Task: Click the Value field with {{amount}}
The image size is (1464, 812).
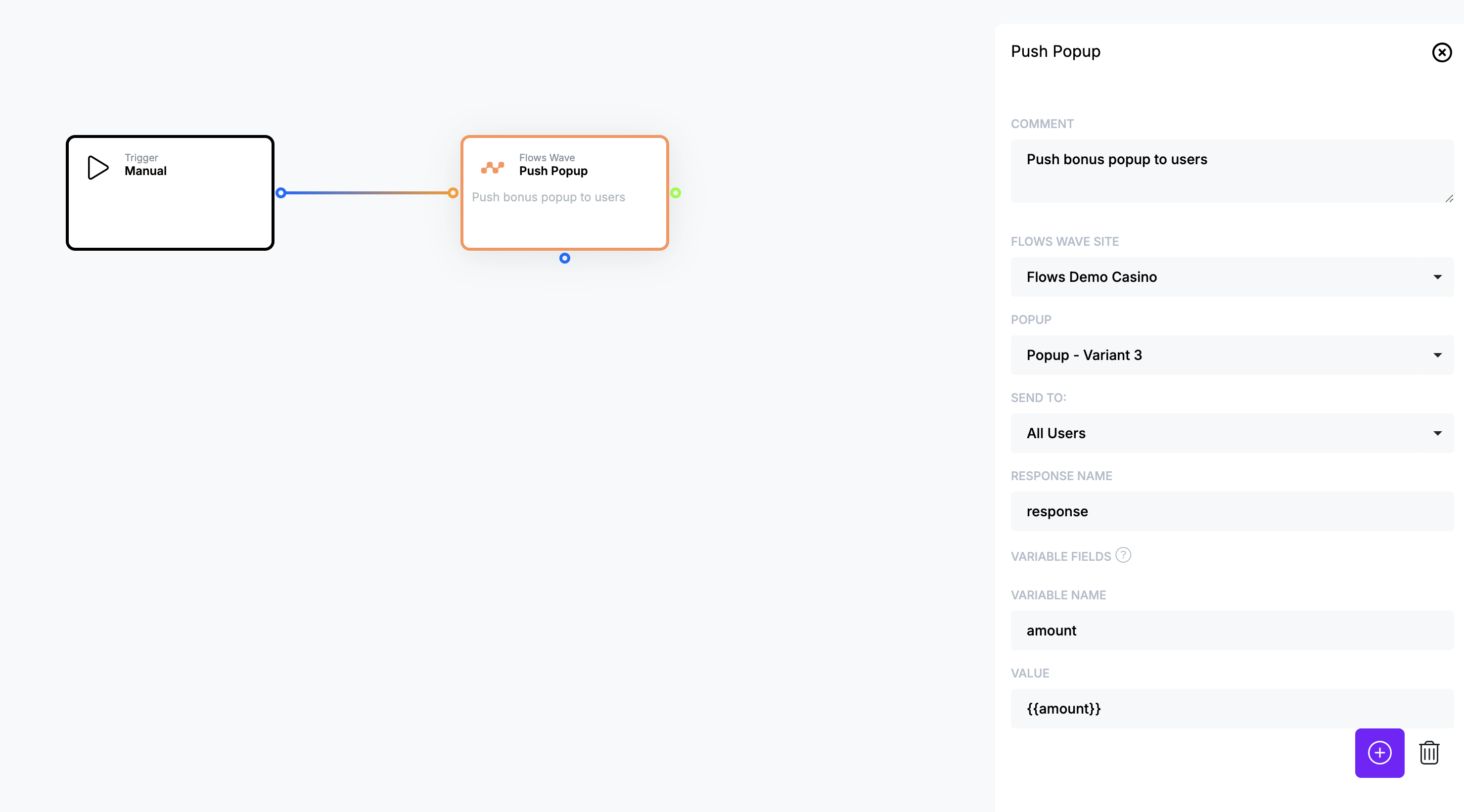Action: (1232, 709)
